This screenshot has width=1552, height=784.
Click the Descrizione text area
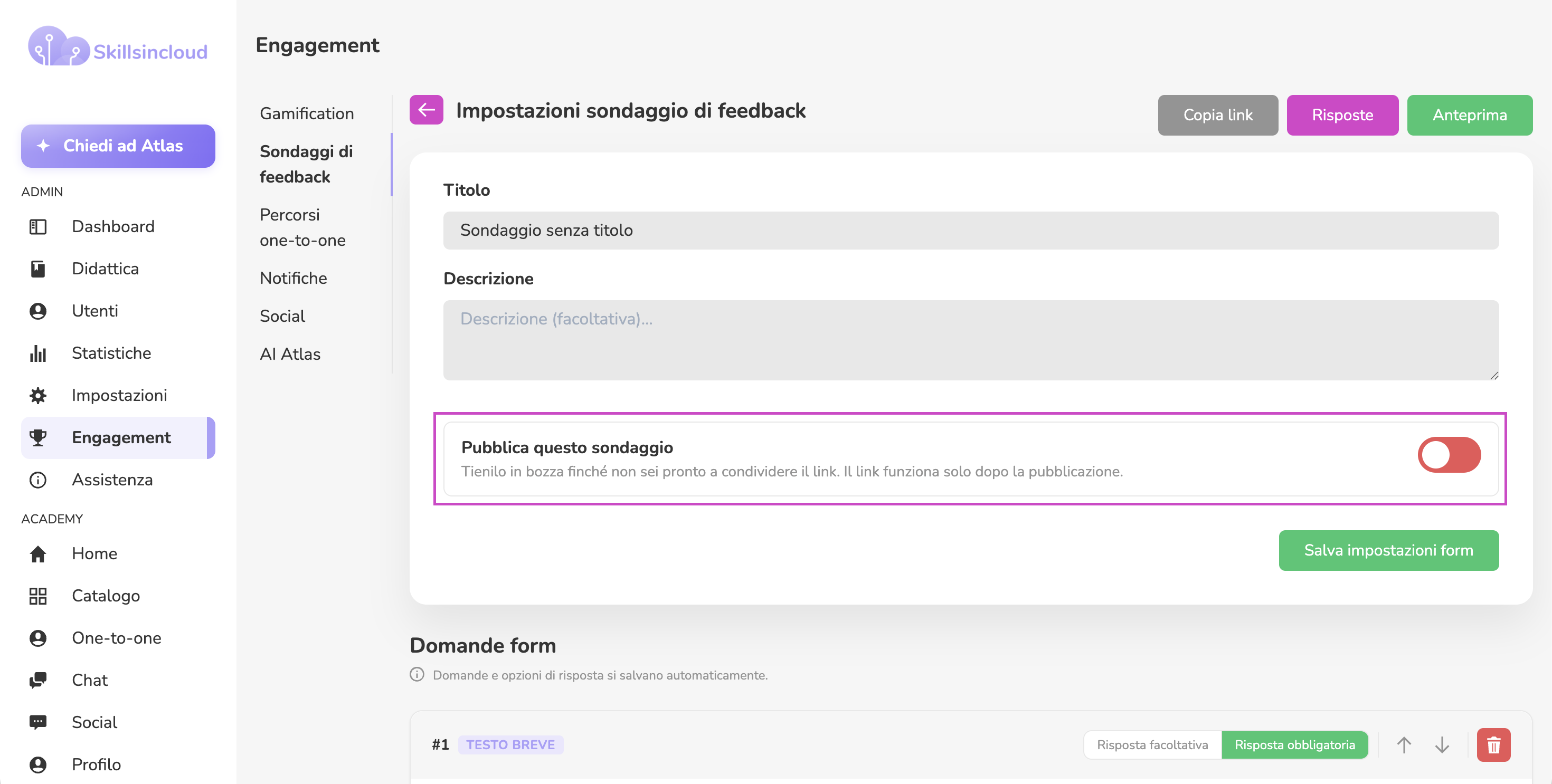[971, 340]
